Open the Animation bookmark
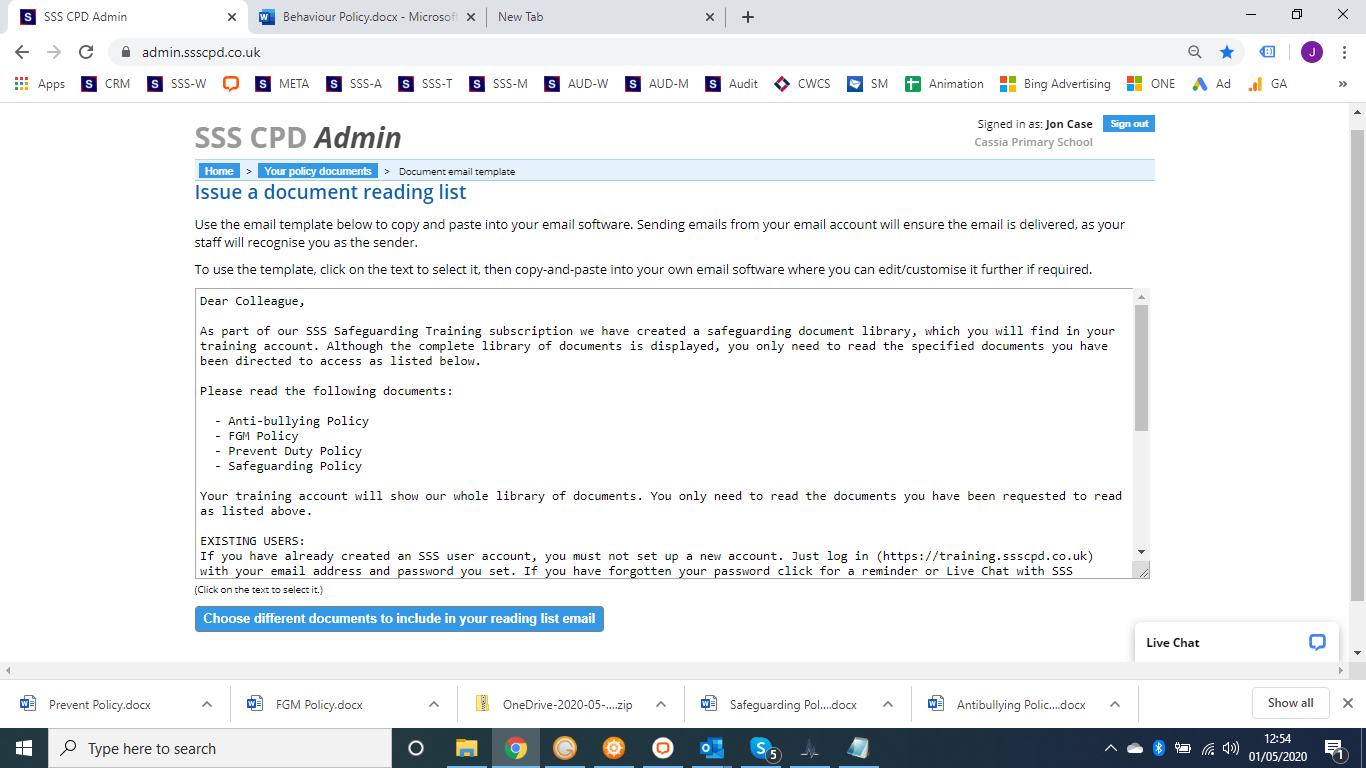1366x768 pixels. click(945, 84)
